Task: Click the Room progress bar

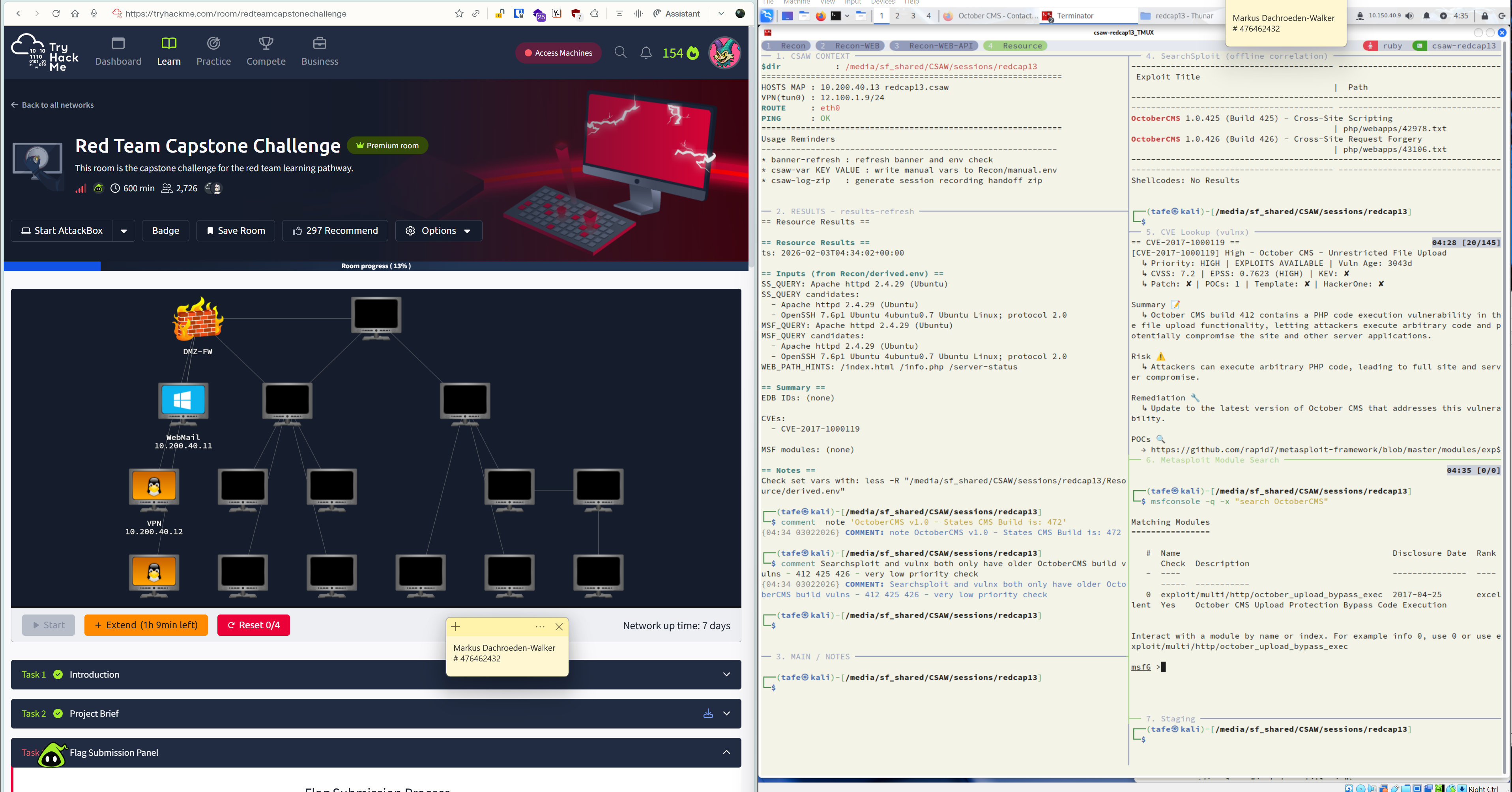Action: [x=376, y=266]
